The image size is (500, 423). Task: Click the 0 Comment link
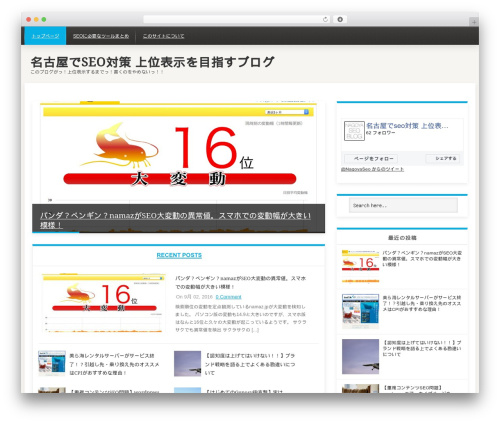pos(228,297)
